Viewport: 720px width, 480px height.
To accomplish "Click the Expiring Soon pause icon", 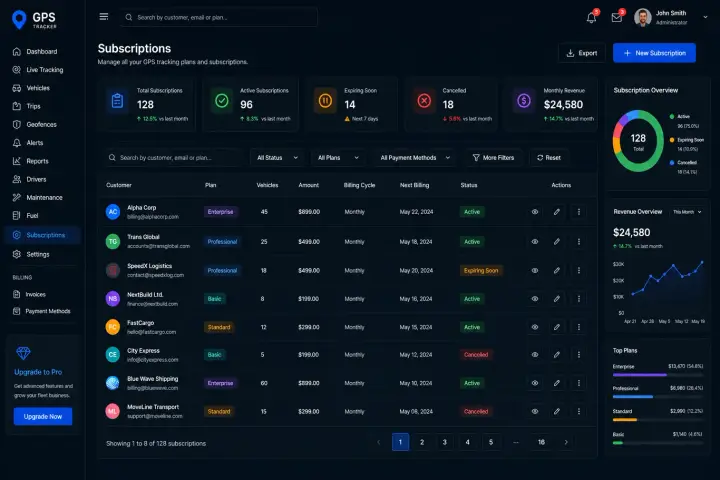I will tap(325, 100).
